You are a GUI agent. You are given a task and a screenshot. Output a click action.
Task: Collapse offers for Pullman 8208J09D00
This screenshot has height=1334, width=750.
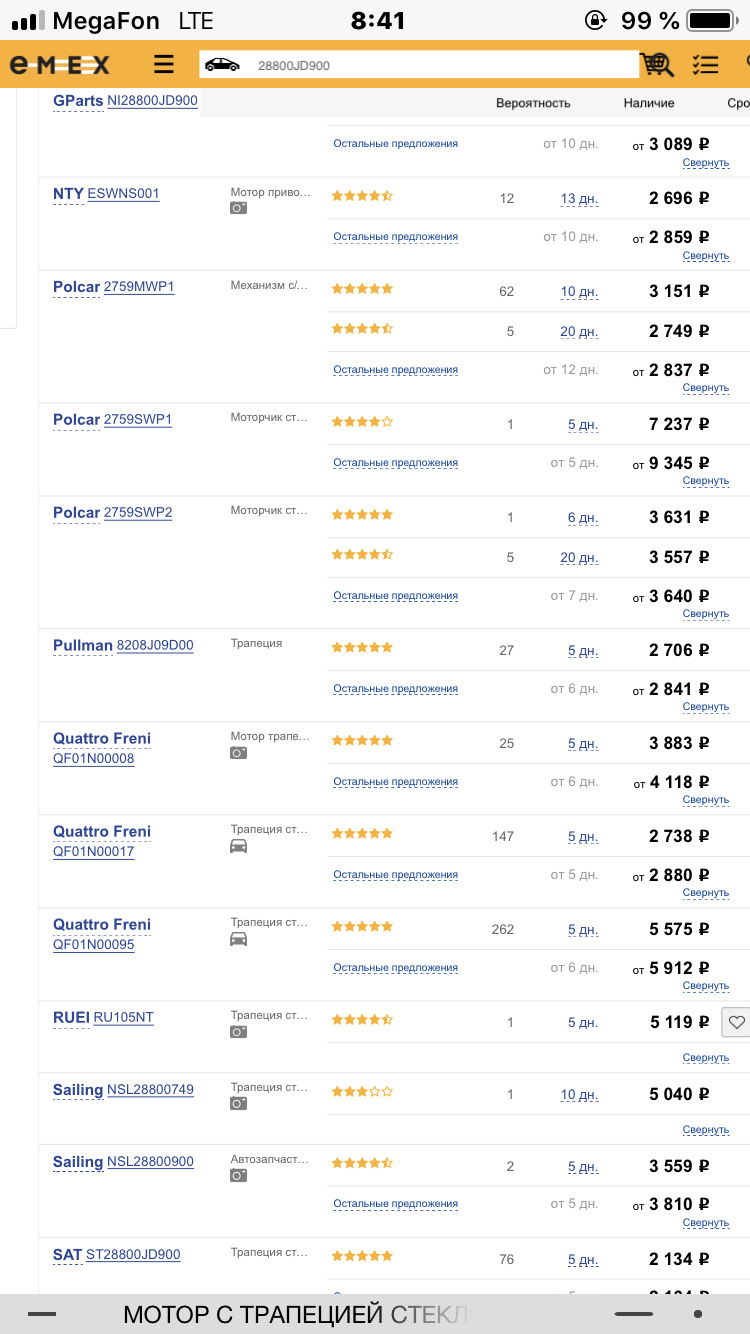(x=705, y=707)
